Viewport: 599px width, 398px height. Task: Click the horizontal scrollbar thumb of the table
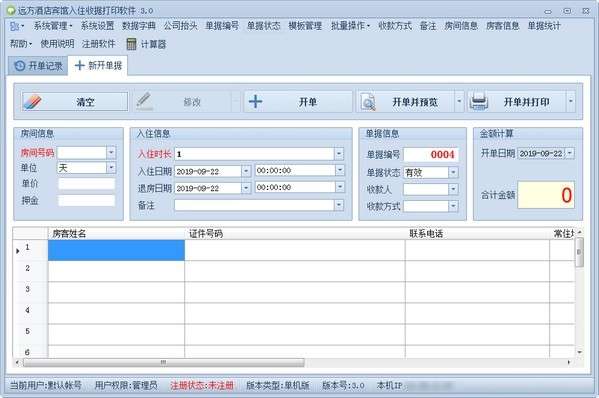click(164, 362)
